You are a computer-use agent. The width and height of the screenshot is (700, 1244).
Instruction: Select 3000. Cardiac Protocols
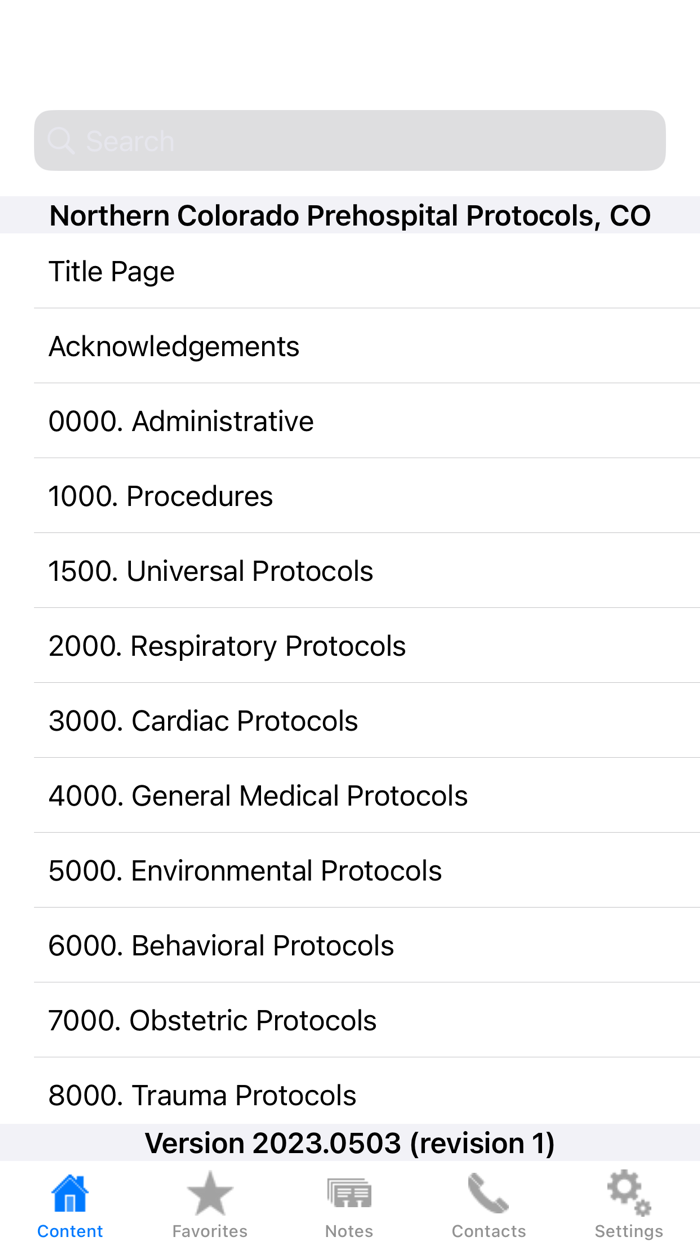204,720
